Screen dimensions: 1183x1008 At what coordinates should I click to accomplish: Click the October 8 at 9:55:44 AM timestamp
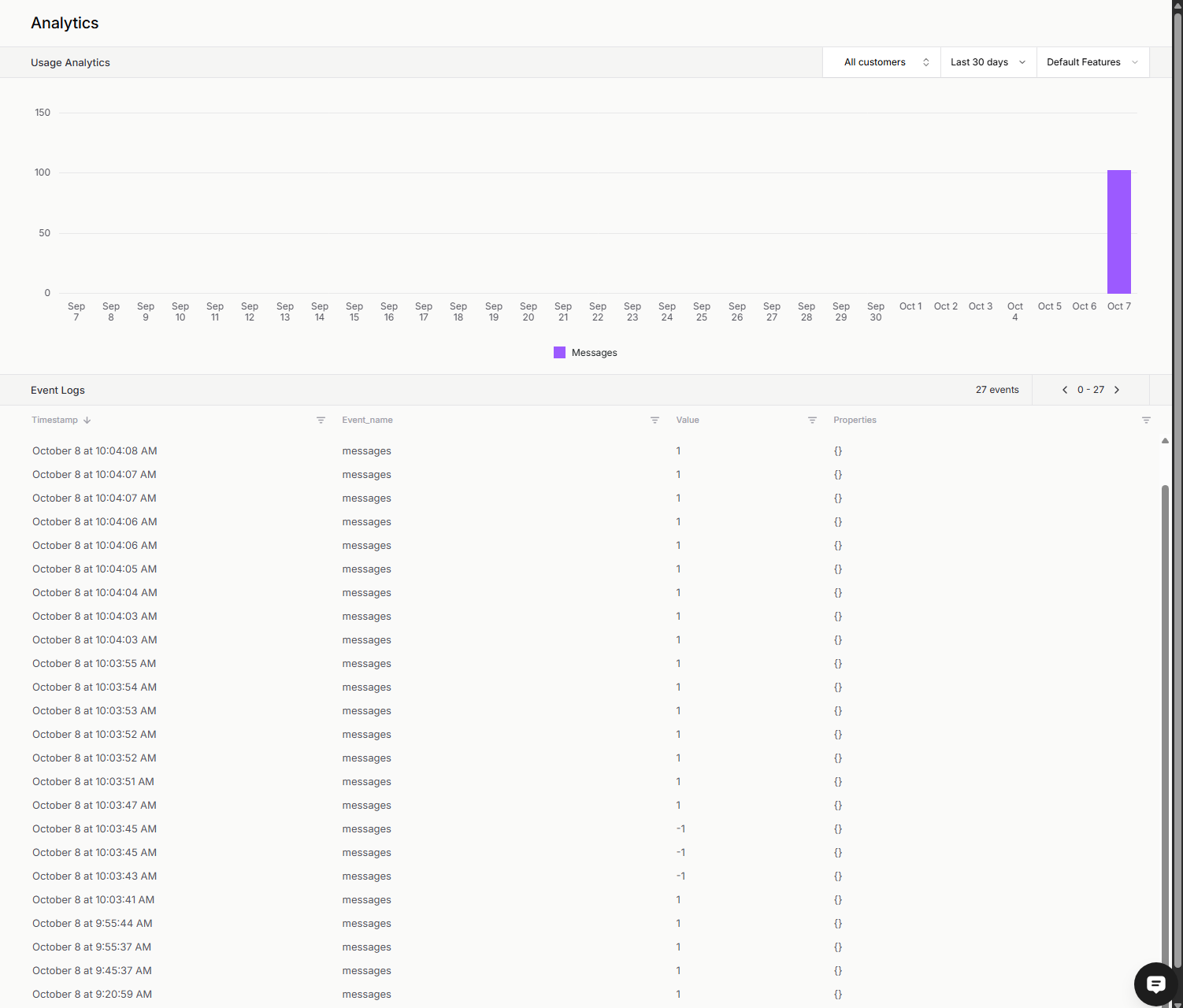92,924
